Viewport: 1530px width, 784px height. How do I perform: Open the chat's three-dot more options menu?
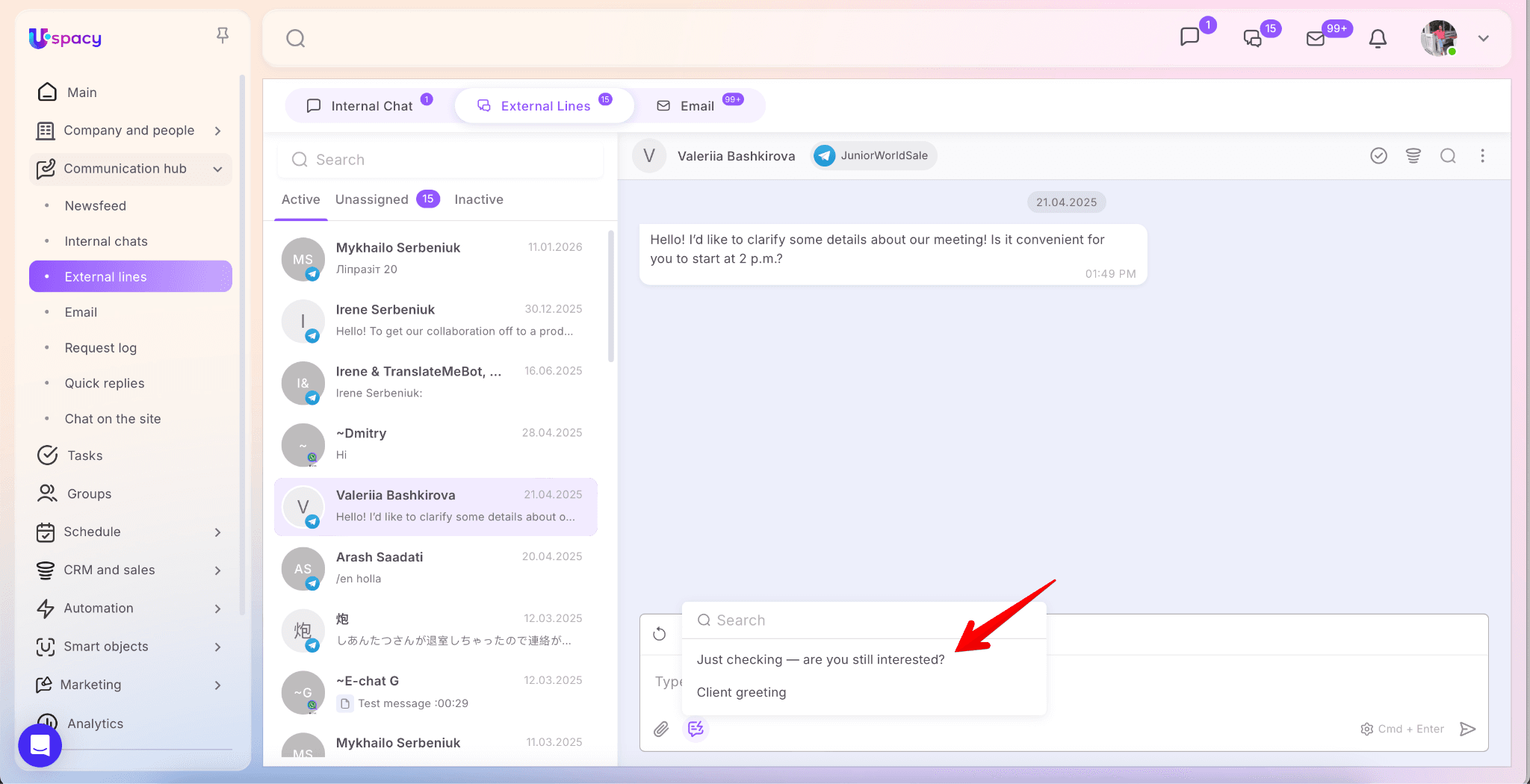(1482, 155)
